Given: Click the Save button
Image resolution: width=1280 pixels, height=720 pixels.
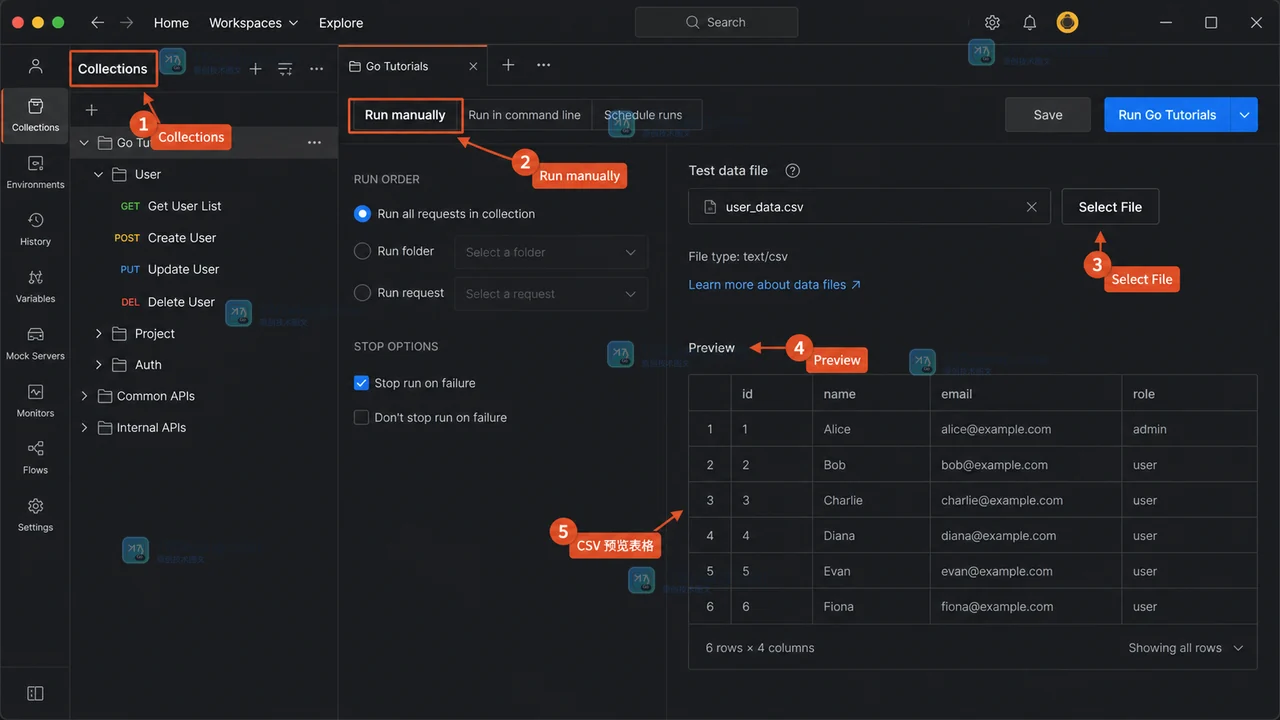Looking at the screenshot, I should pyautogui.click(x=1048, y=115).
